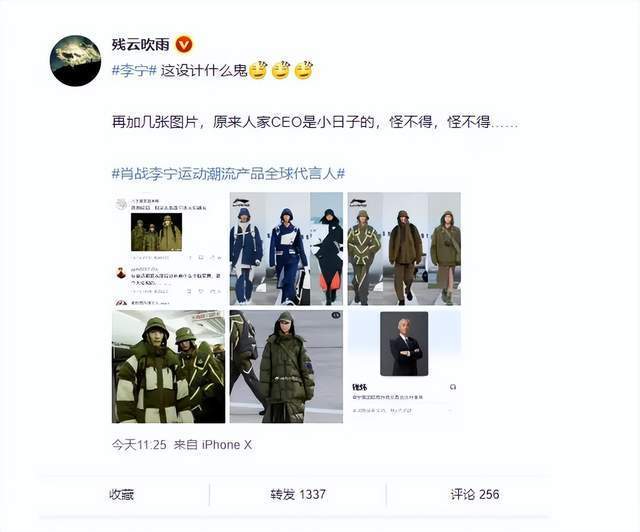Screen dimensions: 640x532
Task: Open the #李宁# hashtag
Action: [x=135, y=71]
